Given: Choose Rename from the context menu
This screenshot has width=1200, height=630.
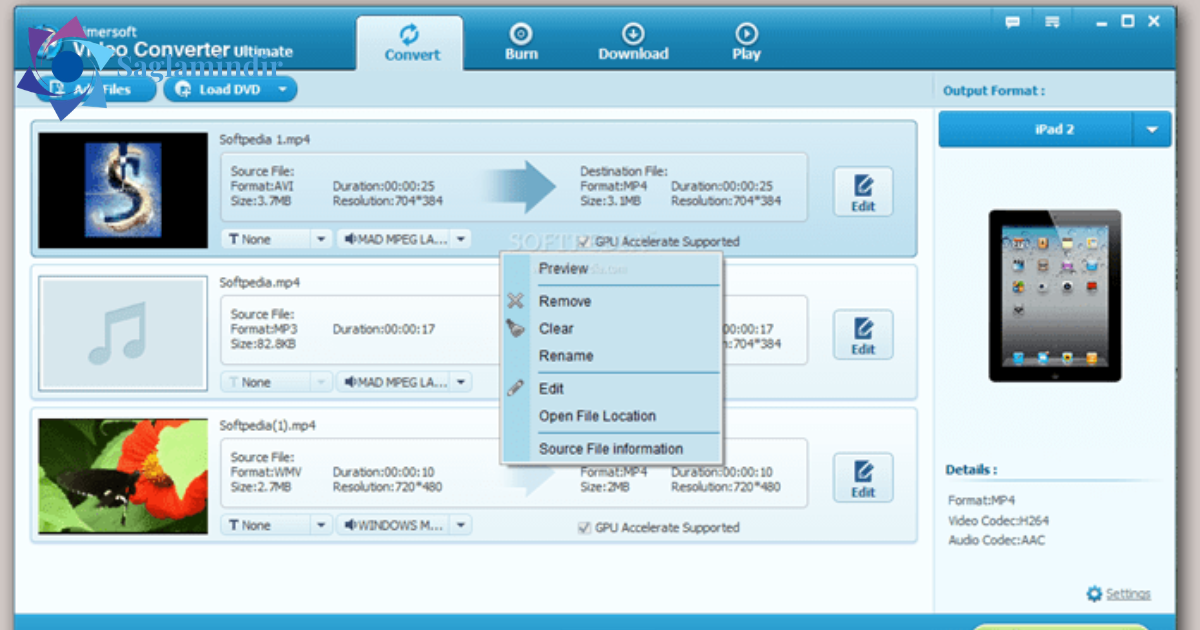Looking at the screenshot, I should coord(611,356).
